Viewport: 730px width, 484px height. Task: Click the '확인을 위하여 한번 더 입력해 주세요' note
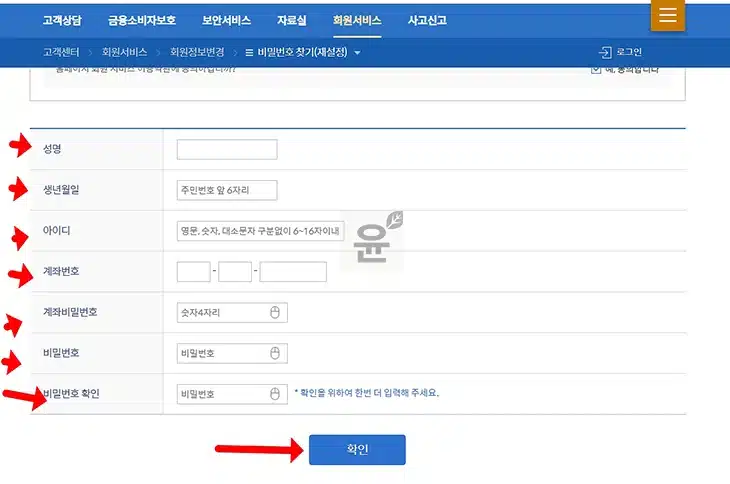pyautogui.click(x=367, y=393)
